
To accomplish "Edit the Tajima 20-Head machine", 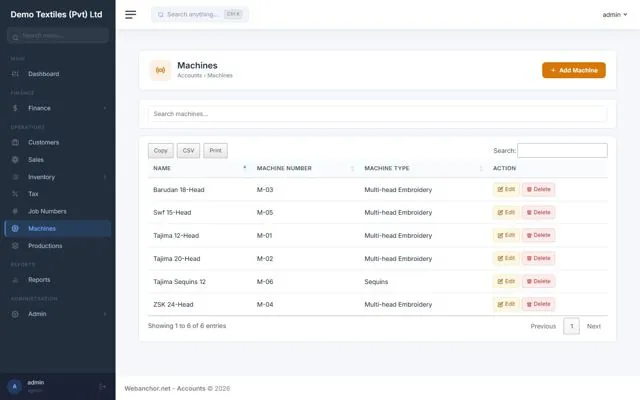I will pos(506,258).
